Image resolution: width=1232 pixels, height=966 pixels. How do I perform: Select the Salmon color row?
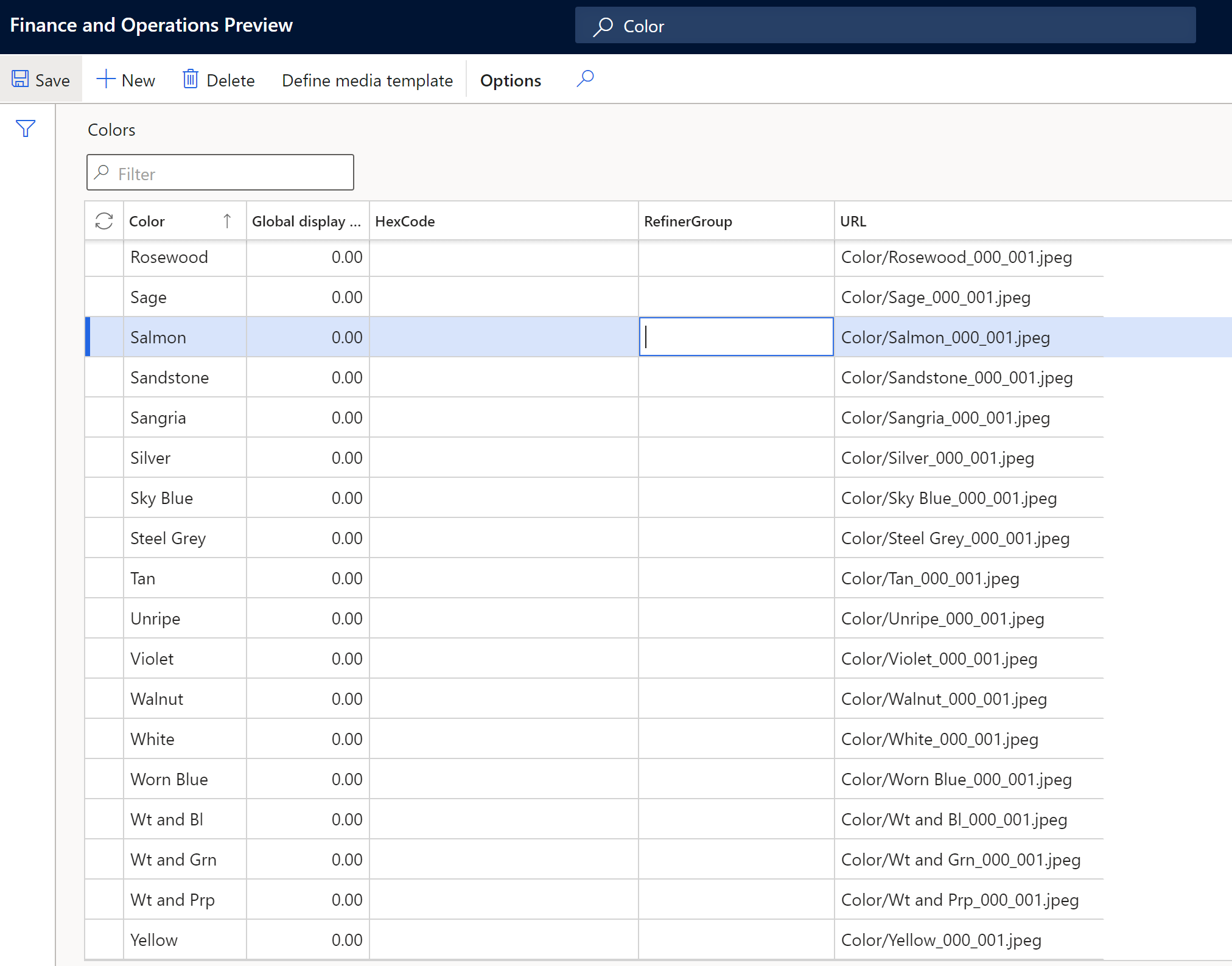point(158,337)
